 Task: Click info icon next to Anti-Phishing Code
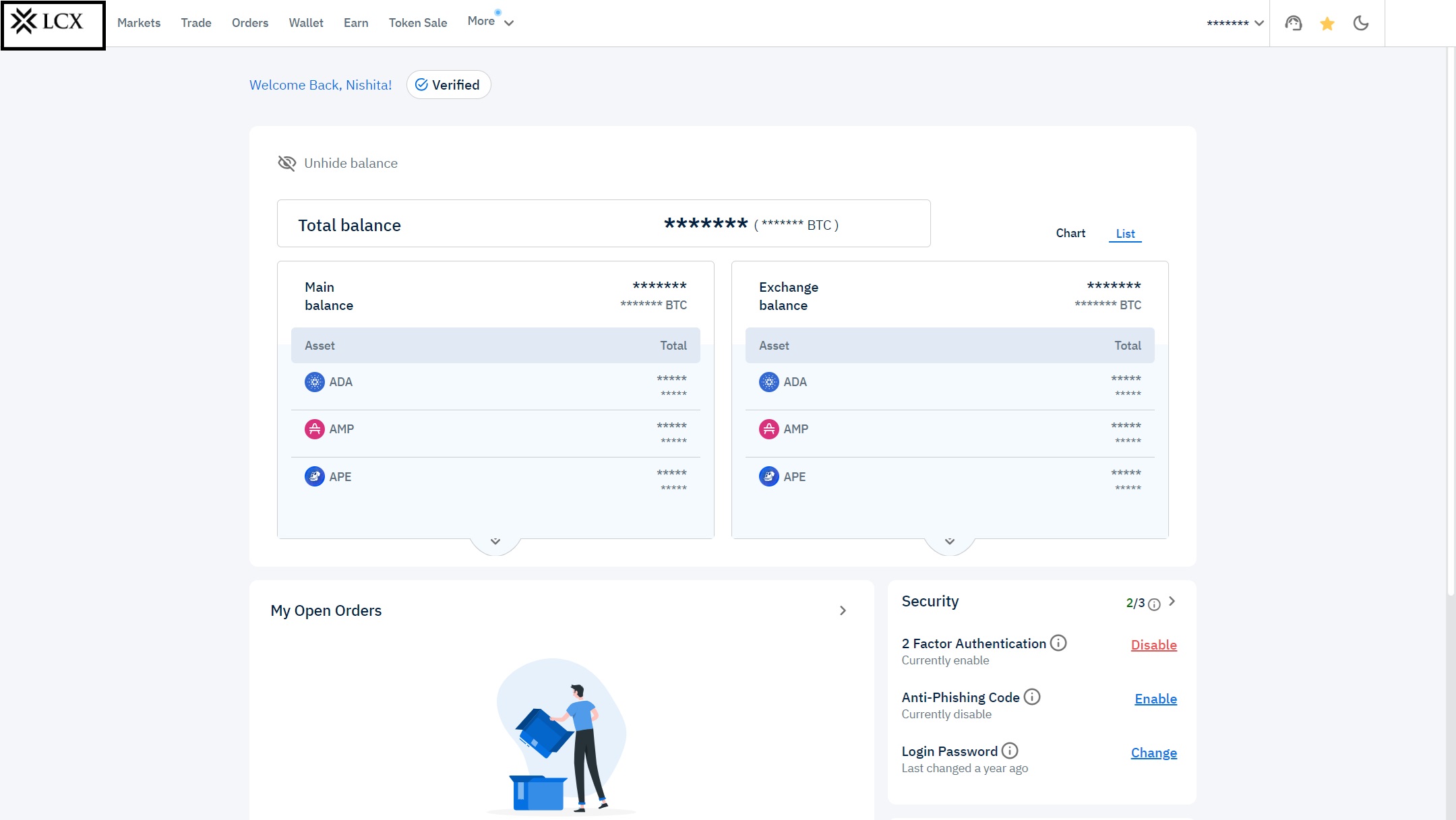[x=1032, y=697]
